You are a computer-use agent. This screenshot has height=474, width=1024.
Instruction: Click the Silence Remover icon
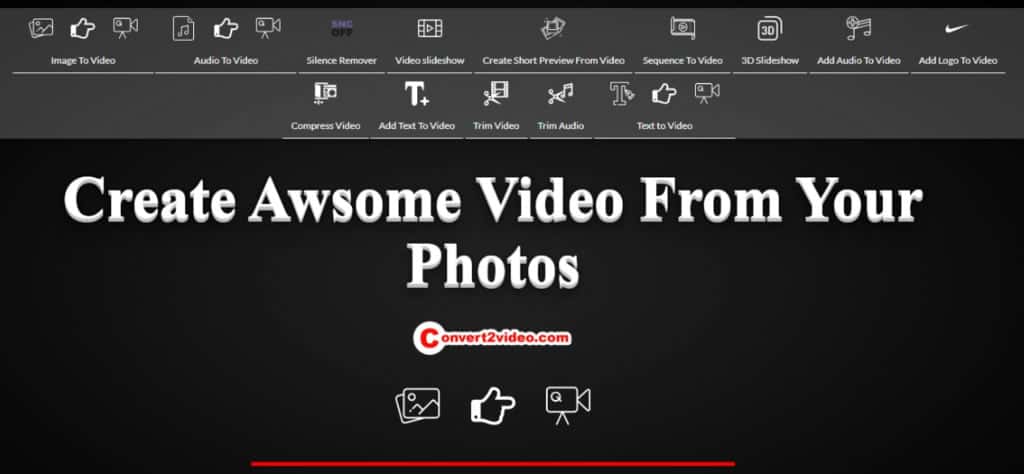(x=342, y=28)
